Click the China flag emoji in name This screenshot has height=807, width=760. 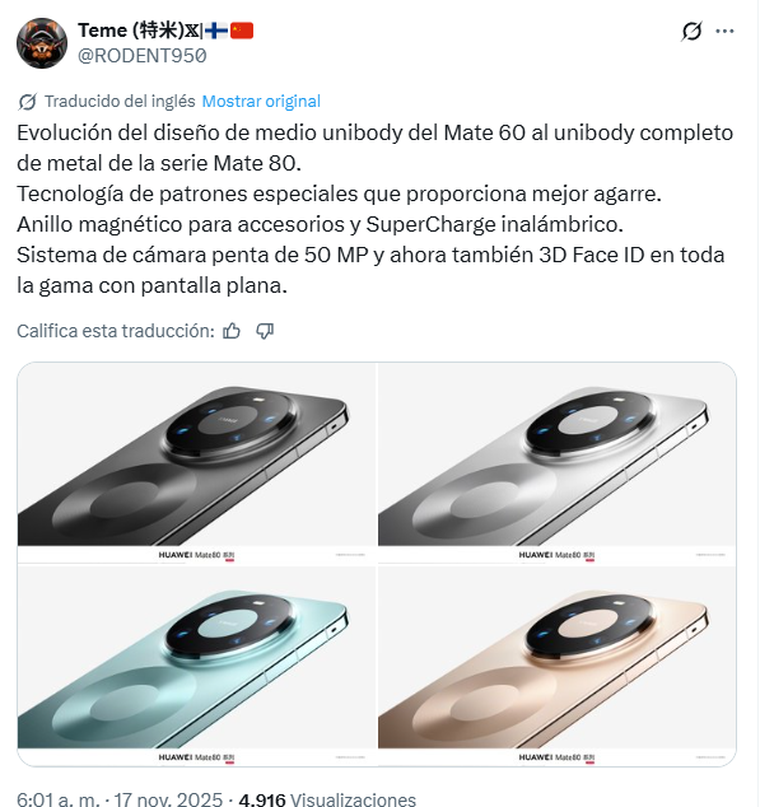241,31
